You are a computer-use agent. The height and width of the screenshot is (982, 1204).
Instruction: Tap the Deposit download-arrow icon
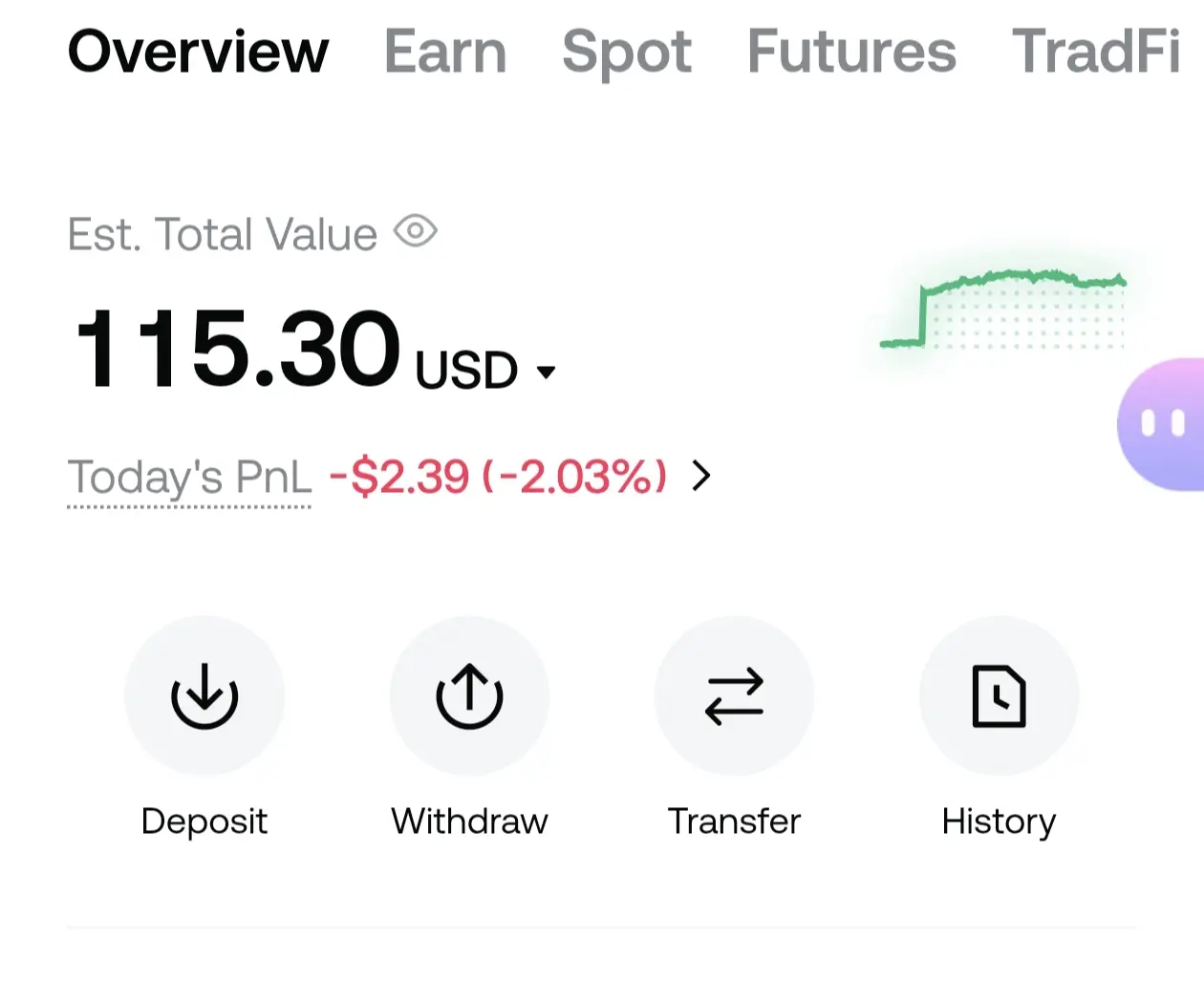204,695
